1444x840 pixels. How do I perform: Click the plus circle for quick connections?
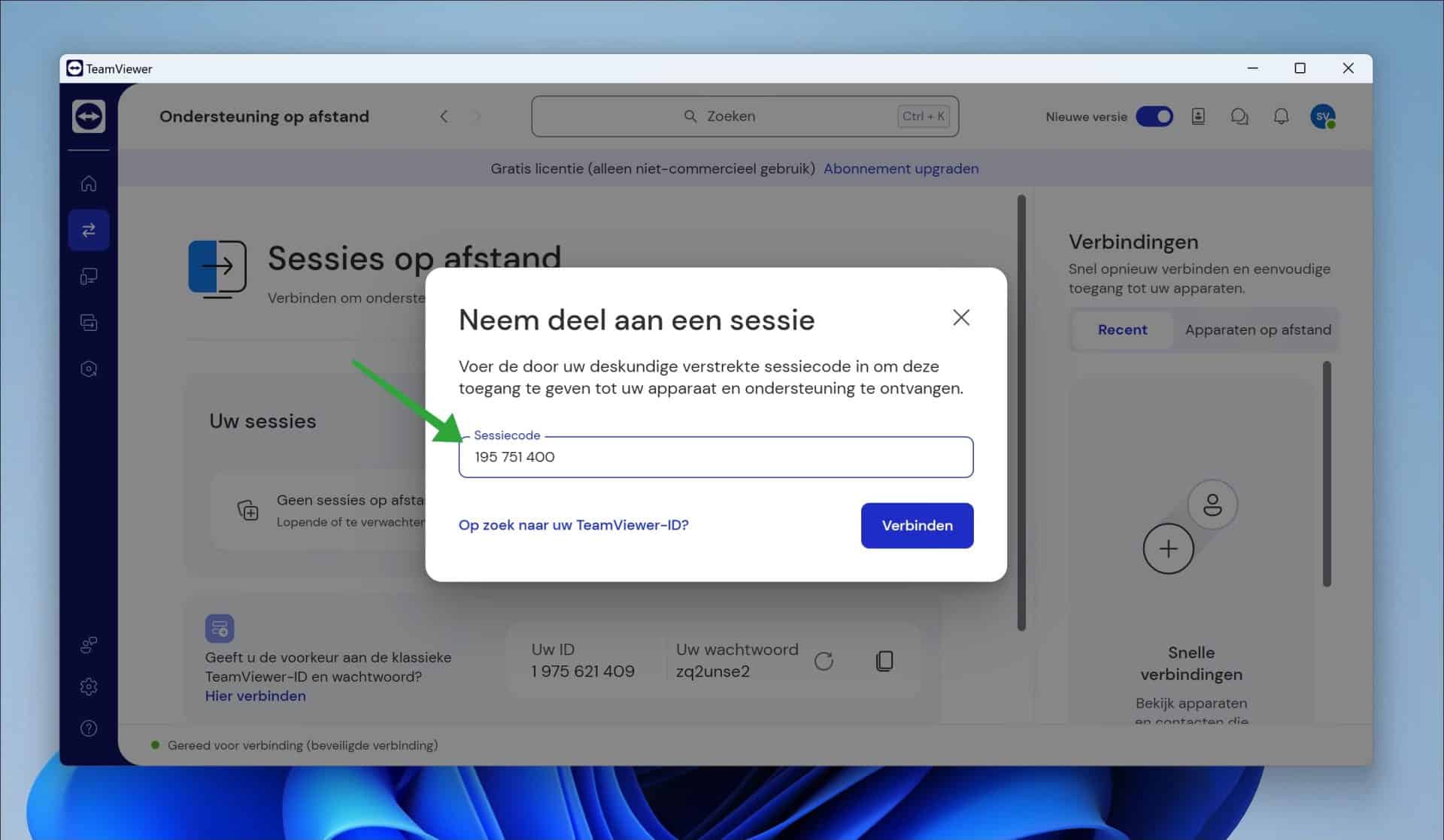1168,549
